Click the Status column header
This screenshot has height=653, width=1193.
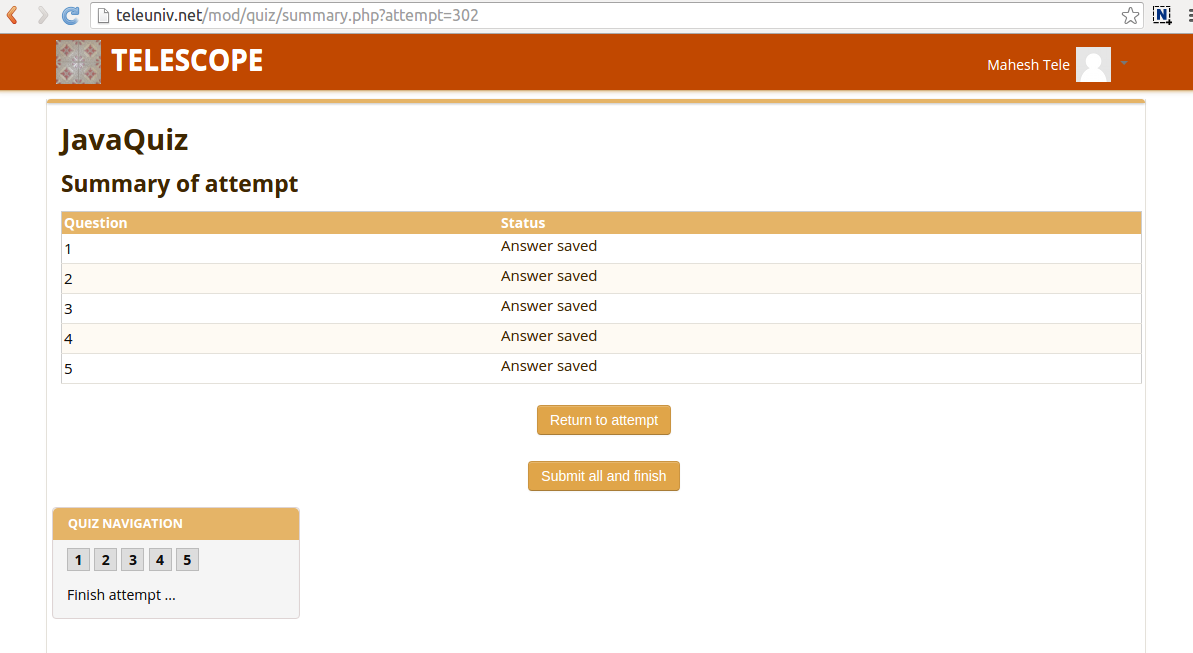tap(523, 223)
